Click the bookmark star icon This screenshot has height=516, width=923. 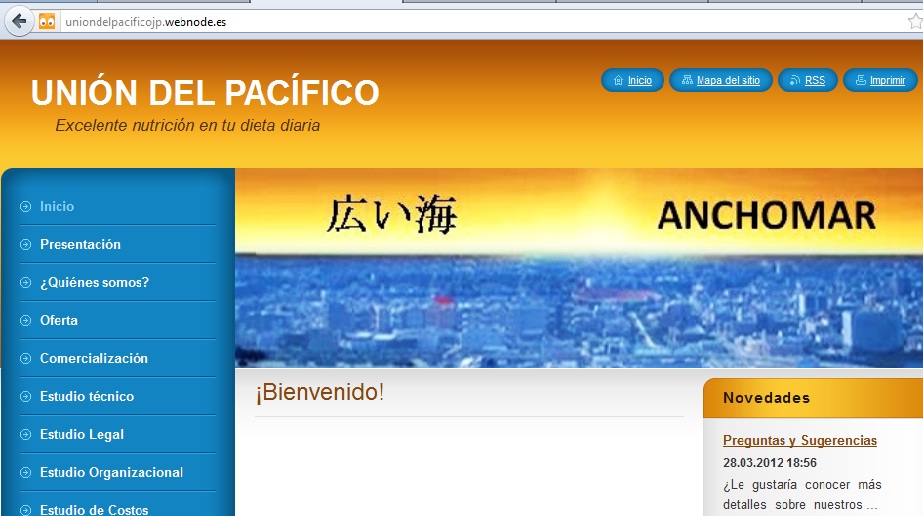[913, 22]
